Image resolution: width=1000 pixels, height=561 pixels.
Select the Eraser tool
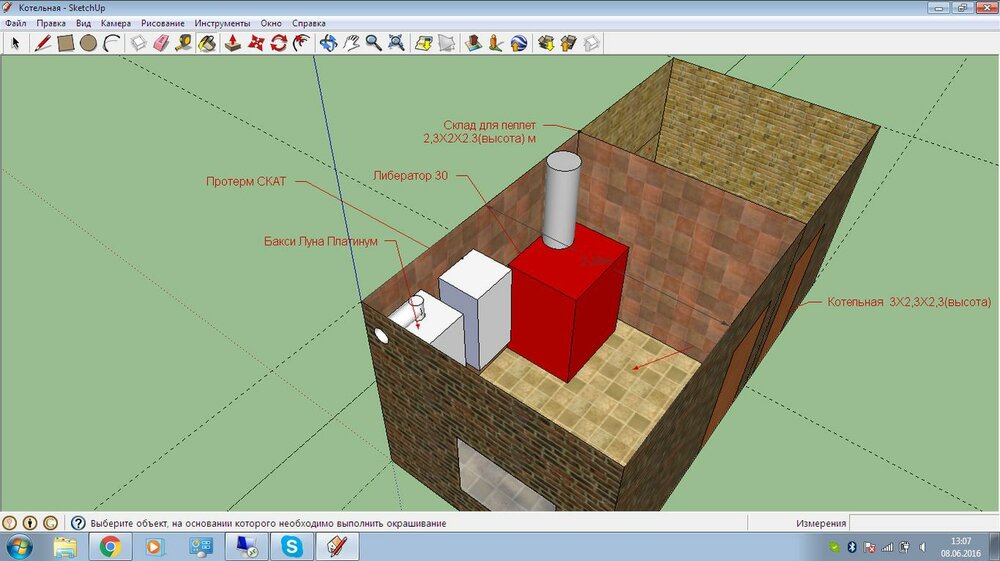pyautogui.click(x=161, y=43)
